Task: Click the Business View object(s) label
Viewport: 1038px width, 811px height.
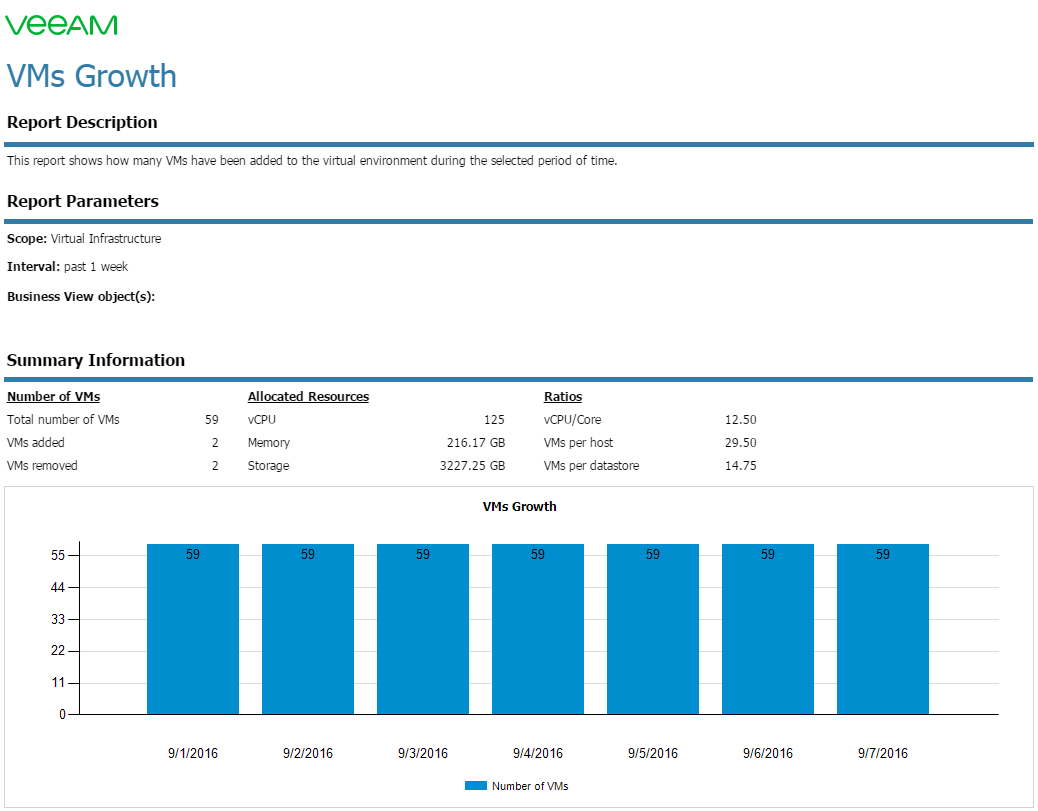Action: (81, 297)
